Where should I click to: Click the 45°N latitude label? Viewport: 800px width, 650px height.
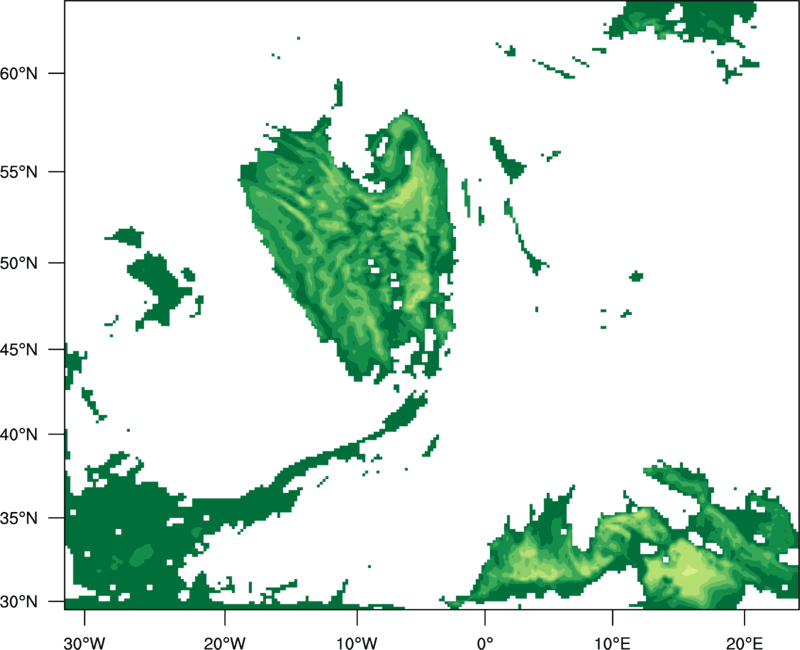click(x=19, y=349)
